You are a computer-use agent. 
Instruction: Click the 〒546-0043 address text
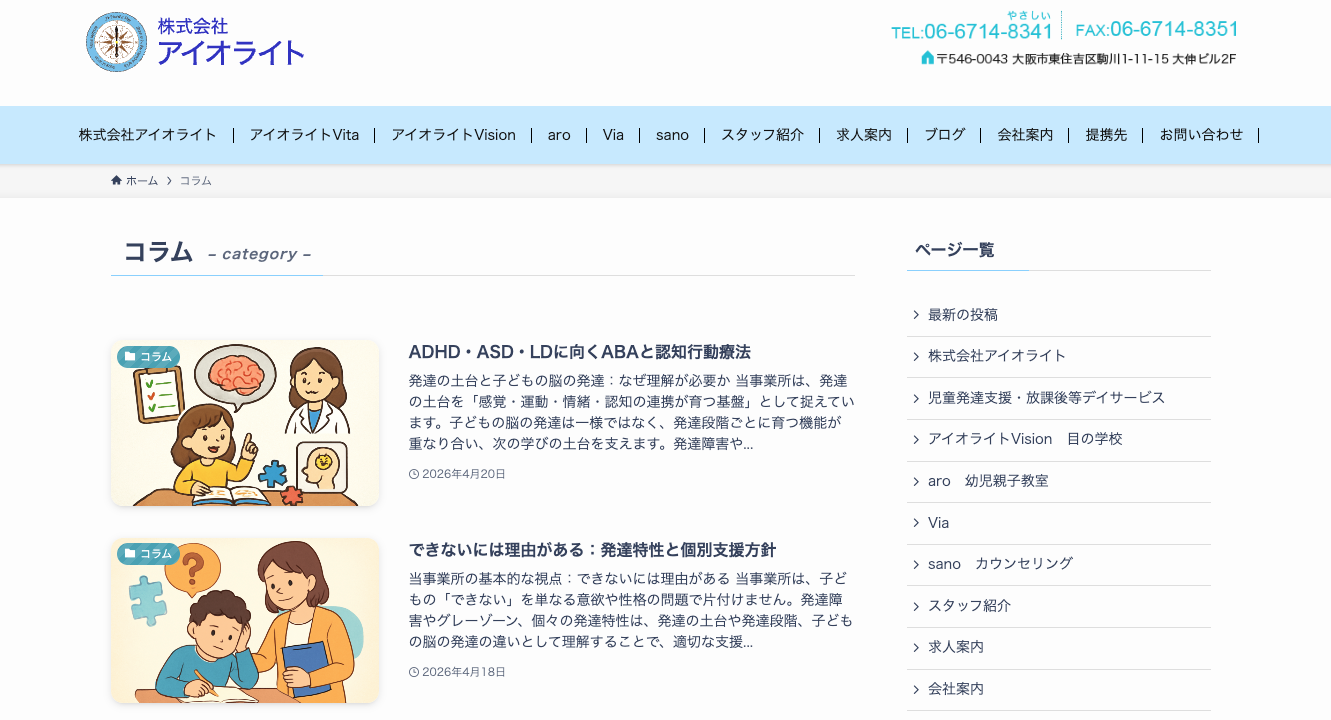[x=1086, y=59]
